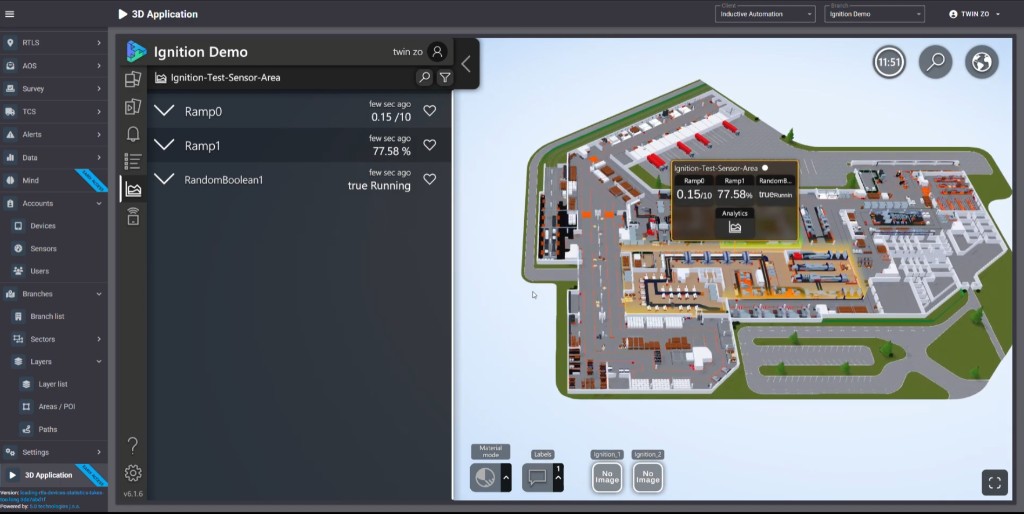Select the sensor chart panel icon
Image resolution: width=1024 pixels, height=514 pixels.
(133, 189)
